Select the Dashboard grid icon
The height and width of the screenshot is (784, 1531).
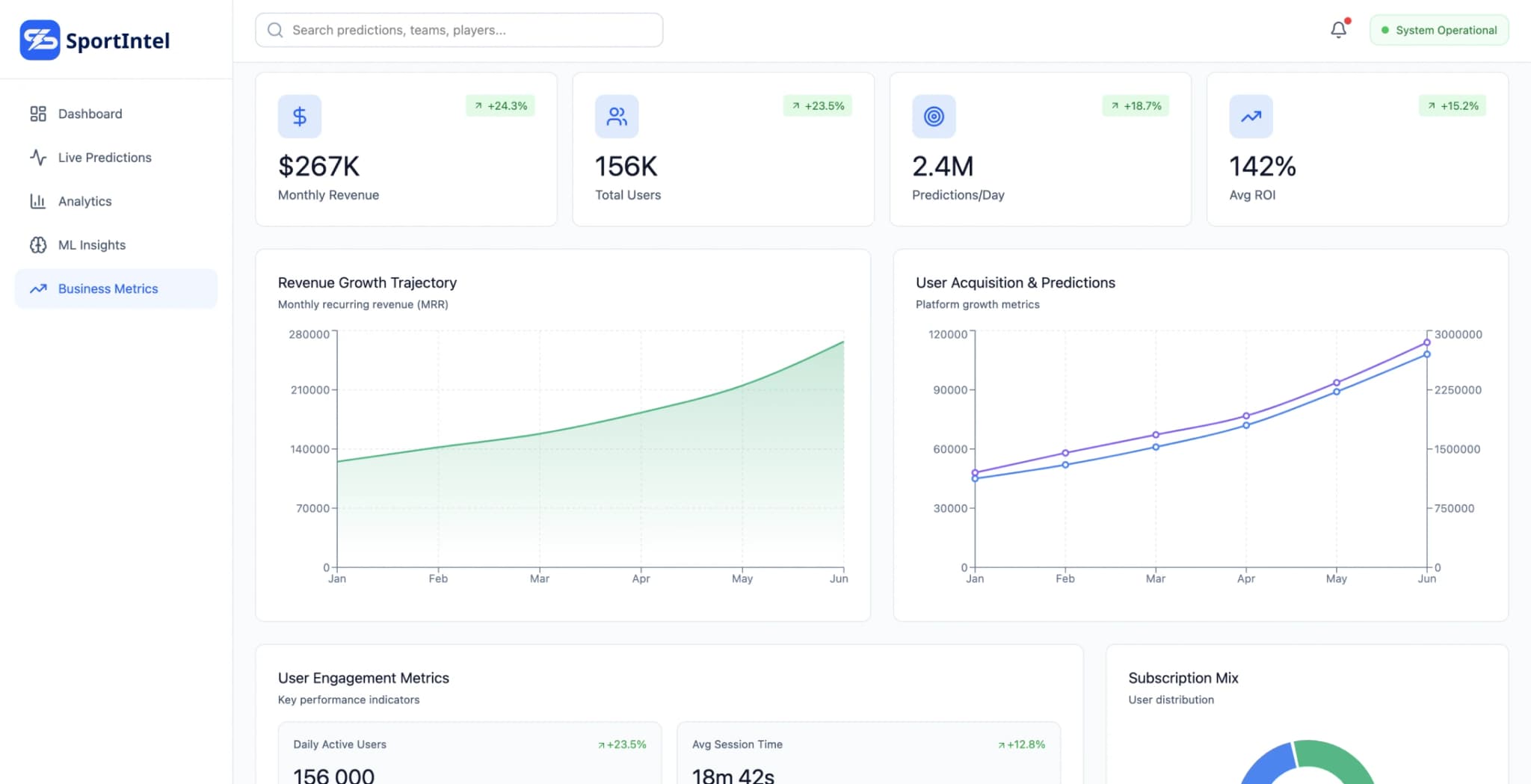pos(38,114)
